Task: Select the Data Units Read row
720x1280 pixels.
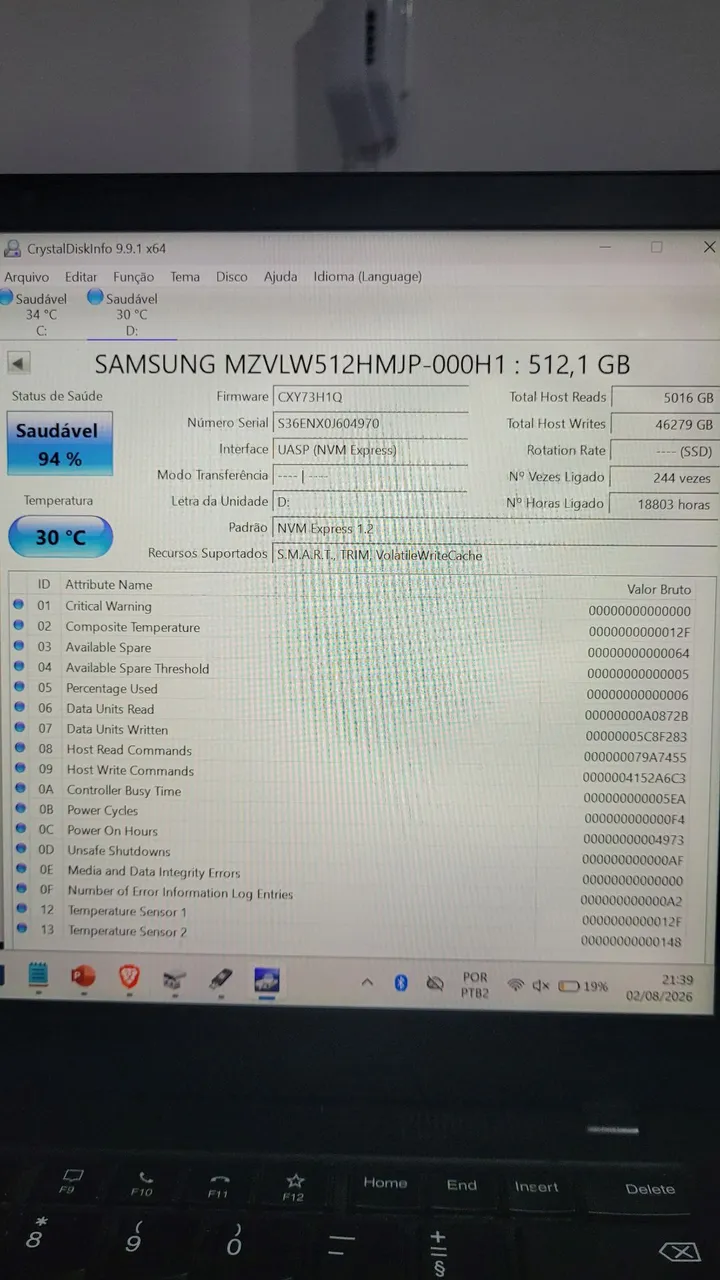Action: [x=362, y=710]
